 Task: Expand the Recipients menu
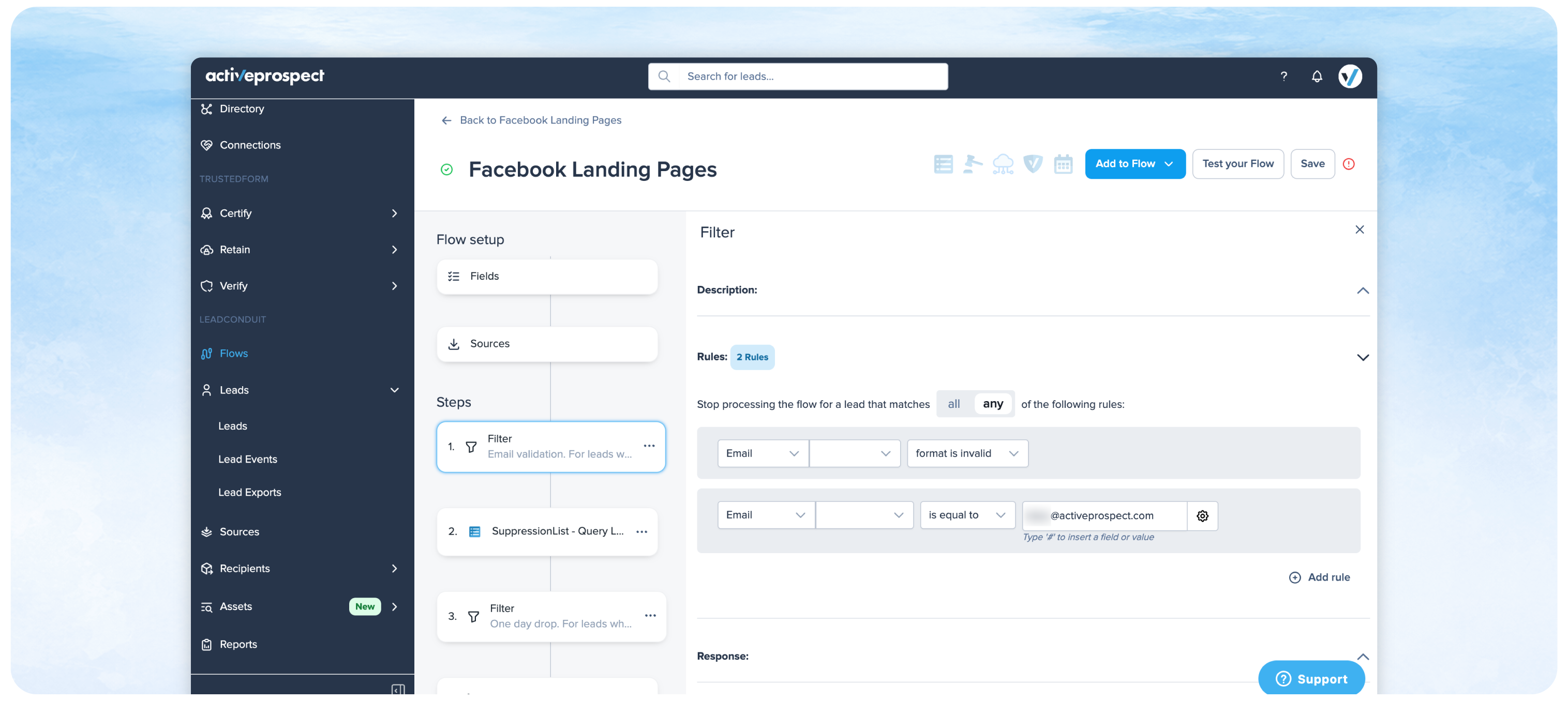tap(394, 568)
